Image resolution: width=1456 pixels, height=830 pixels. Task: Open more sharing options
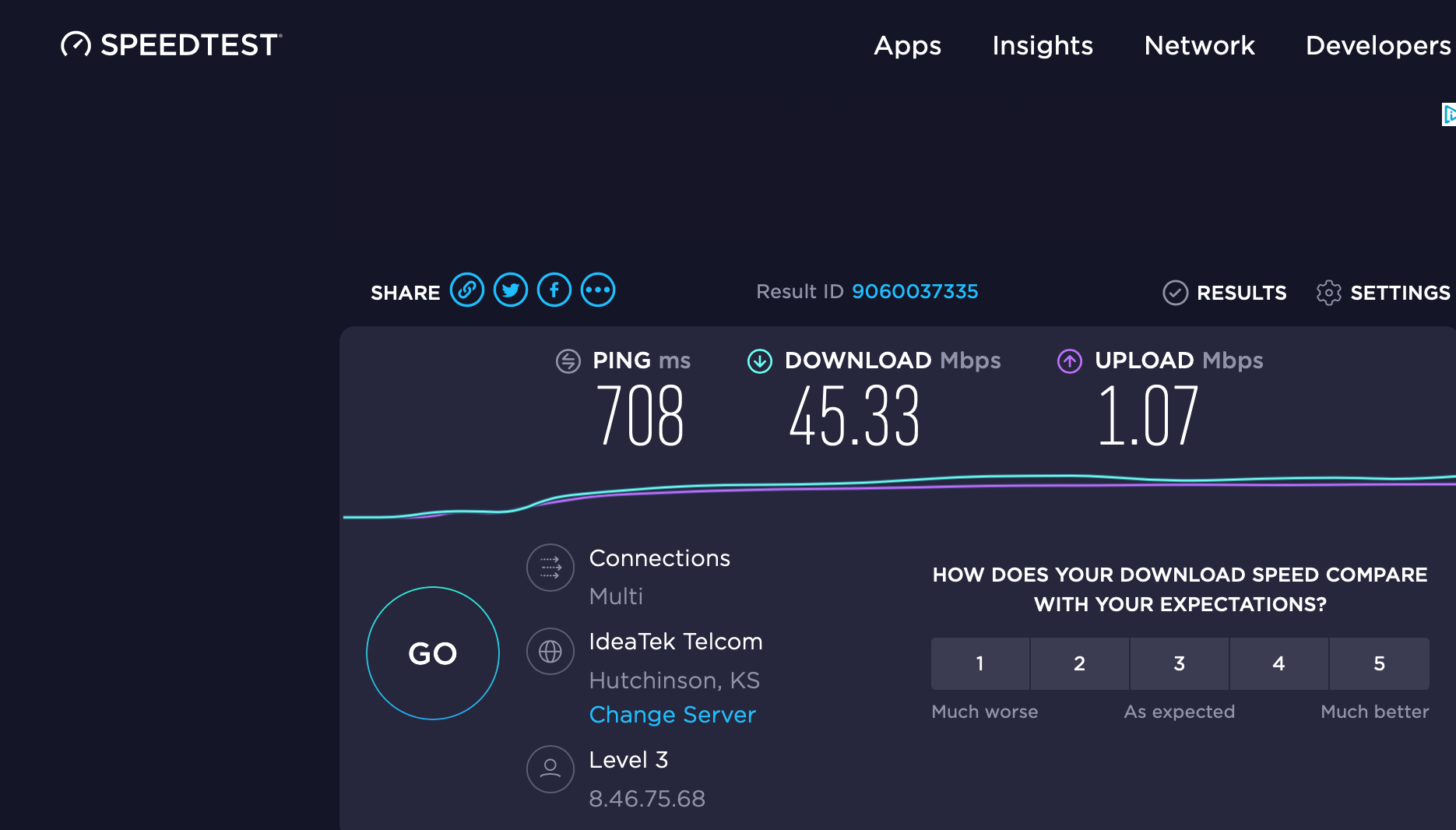597,290
